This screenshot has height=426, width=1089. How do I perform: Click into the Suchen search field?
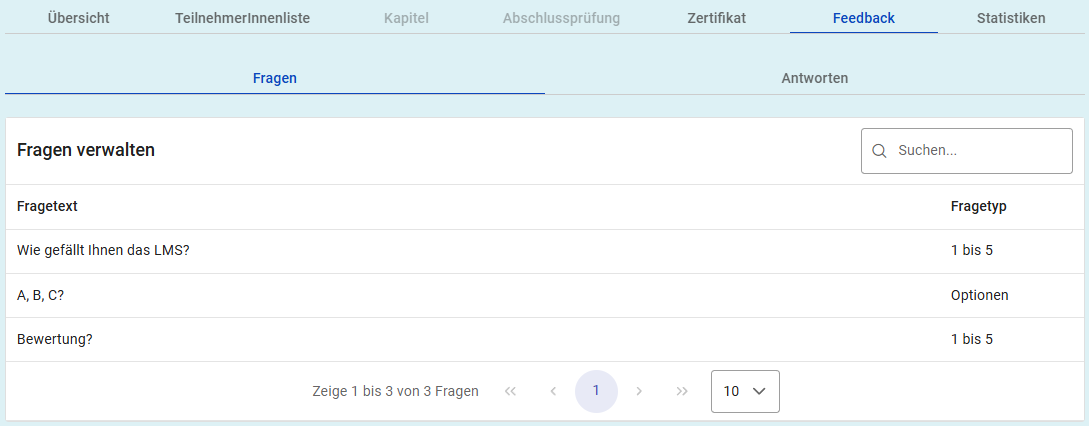977,151
